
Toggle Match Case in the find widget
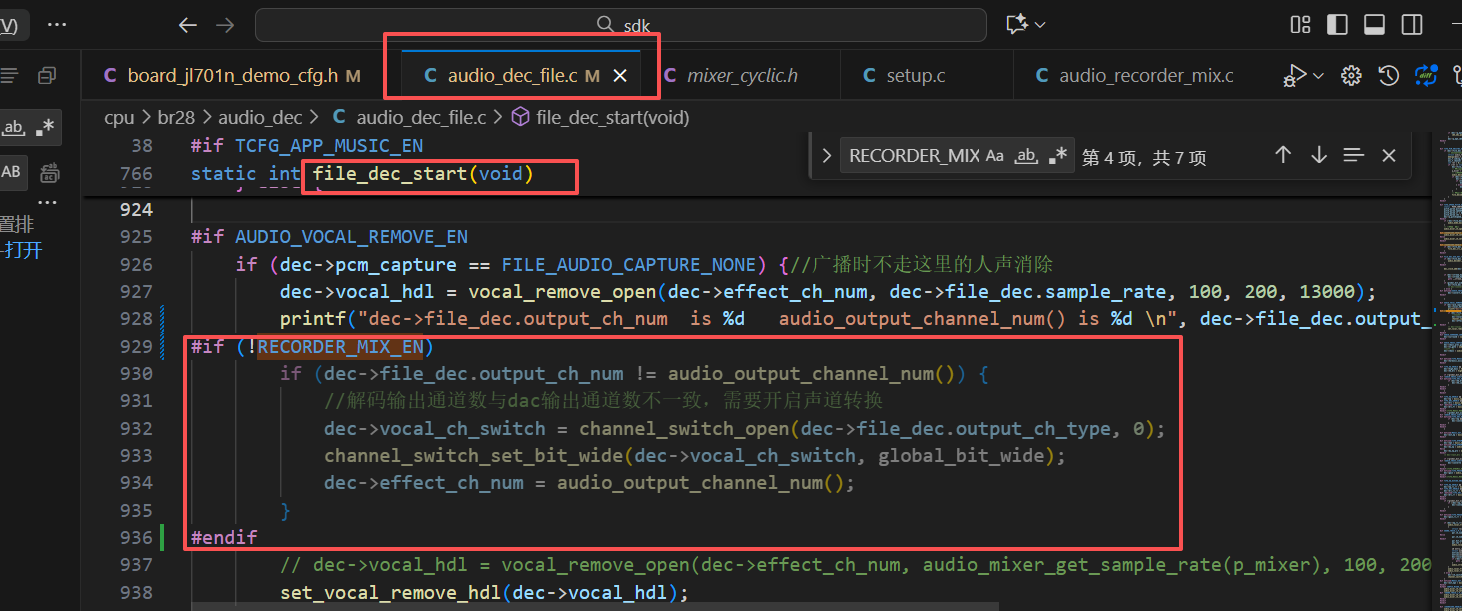(995, 156)
